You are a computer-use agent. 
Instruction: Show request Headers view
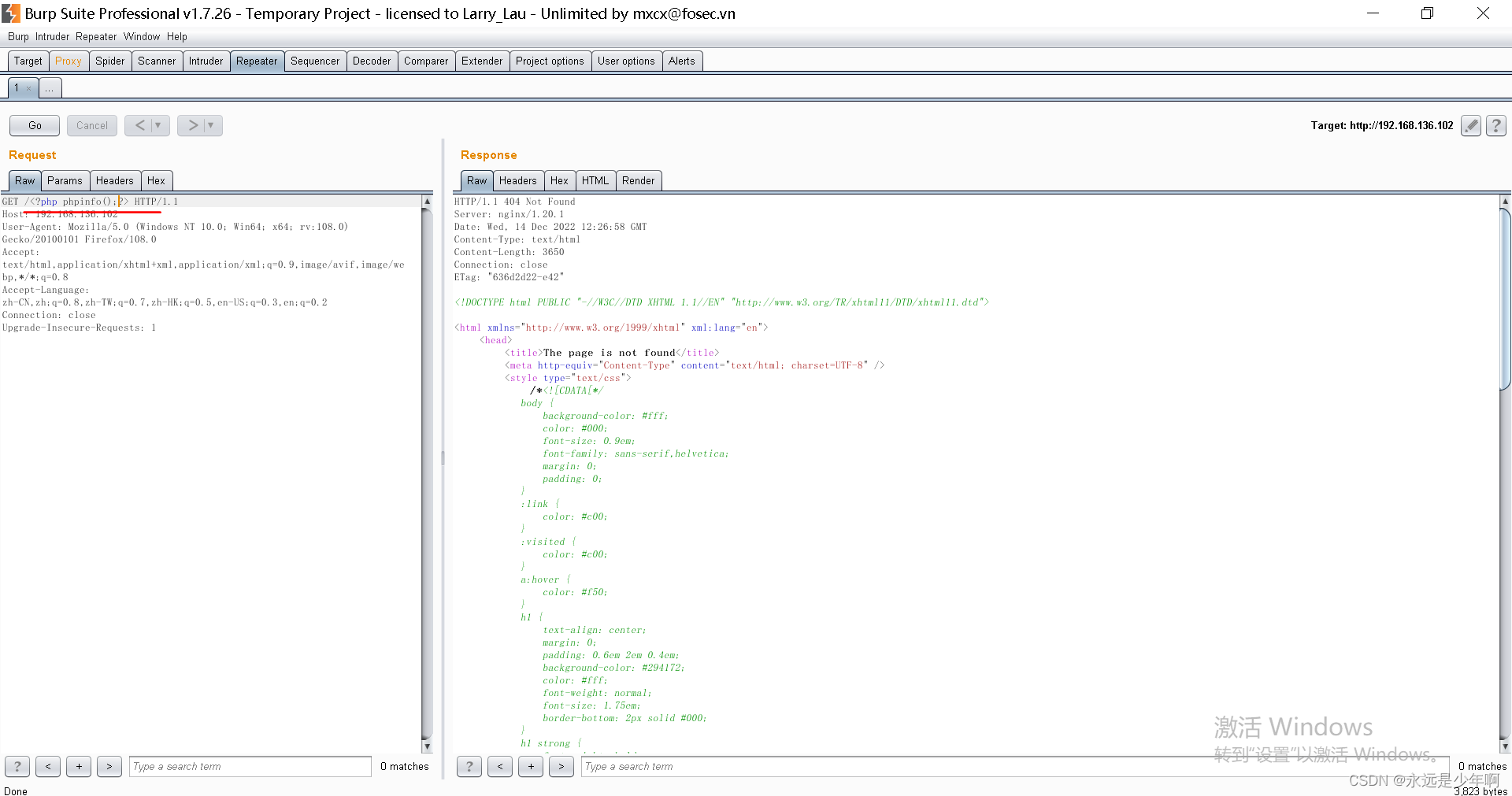[115, 180]
